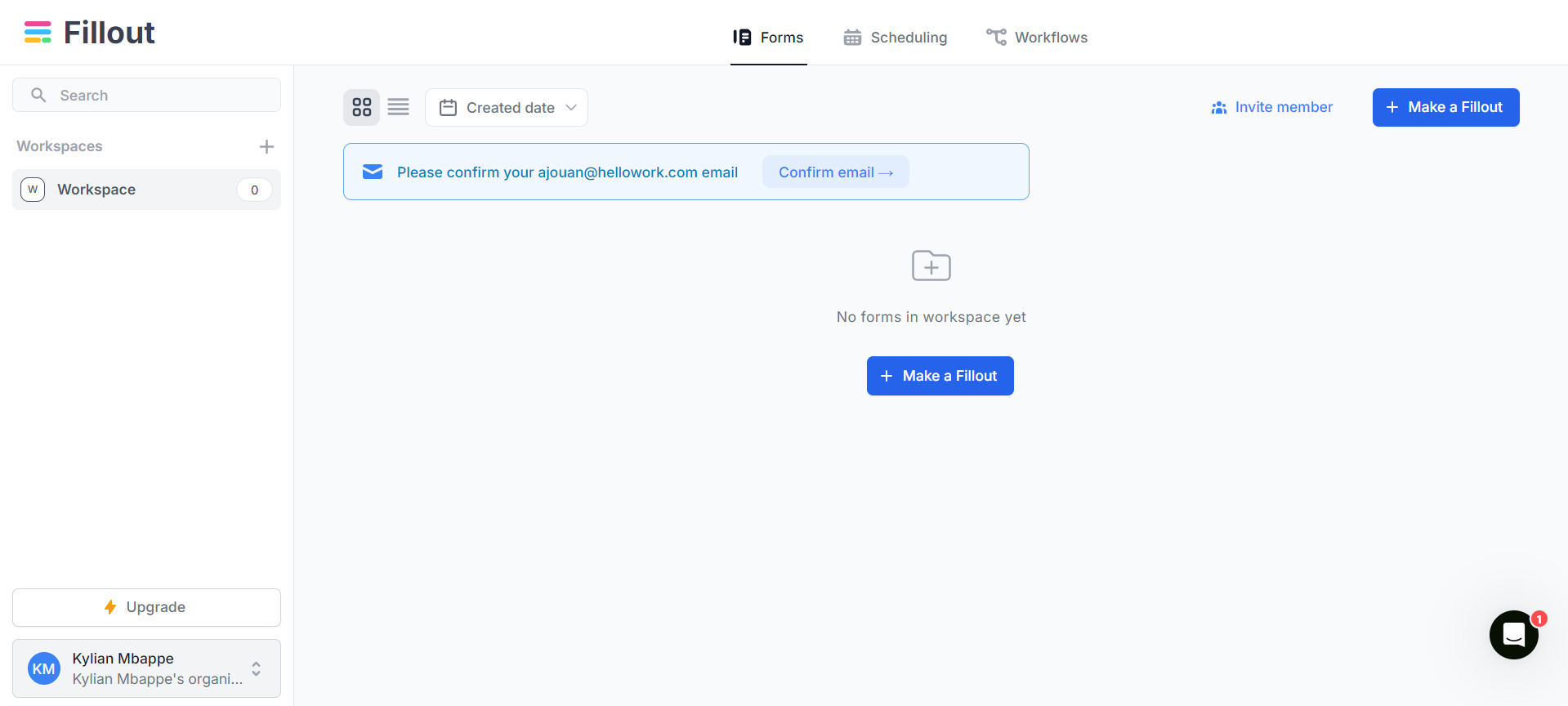1568x706 pixels.
Task: Open the Scheduling tab
Action: pos(896,37)
